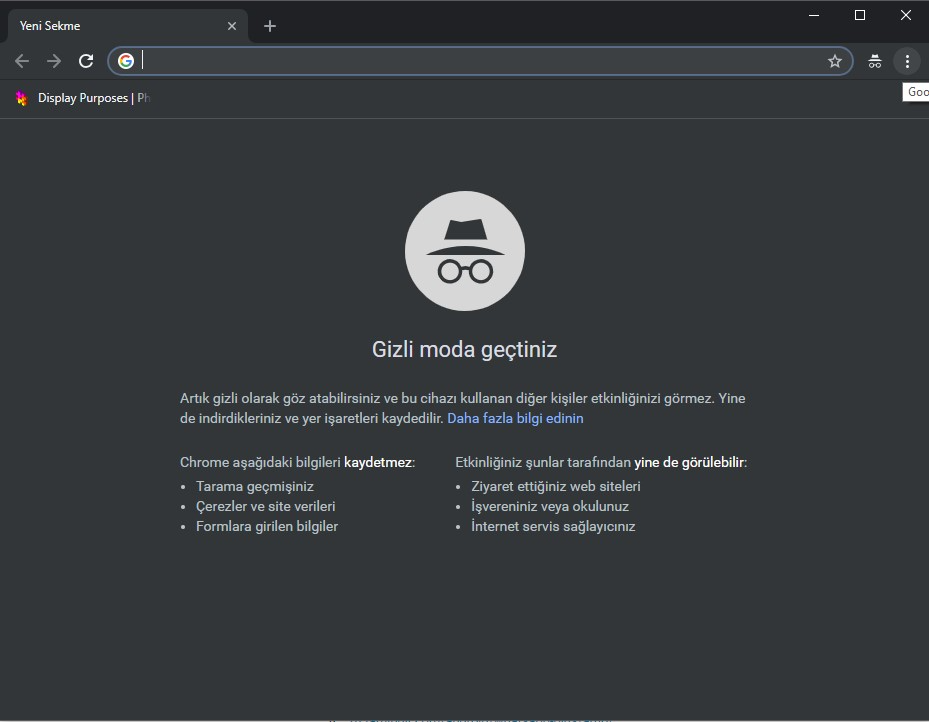Bookmark the page using the star icon
The image size is (929, 722).
(835, 60)
